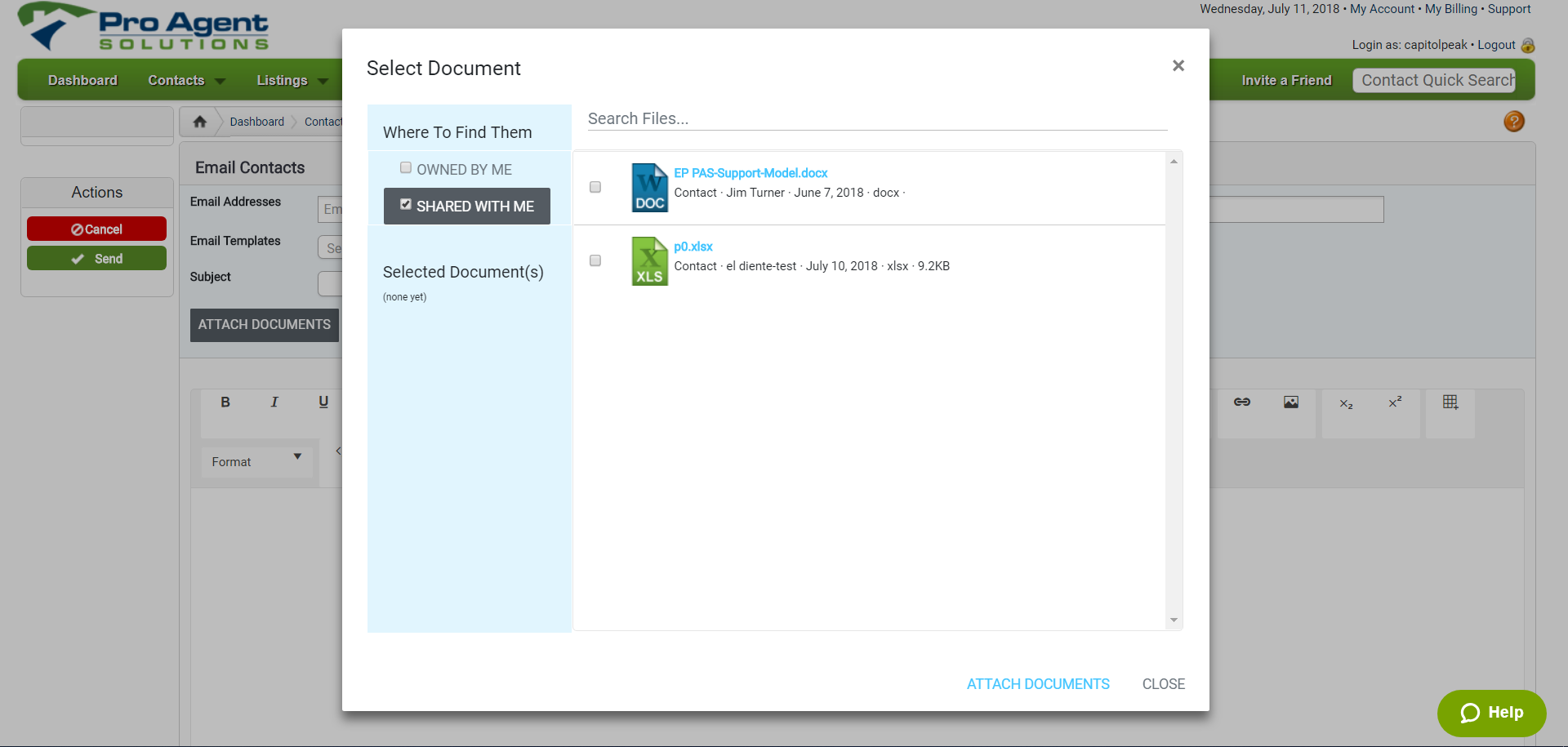This screenshot has width=1568, height=747.
Task: Click the red Cancel button
Action: click(x=96, y=229)
